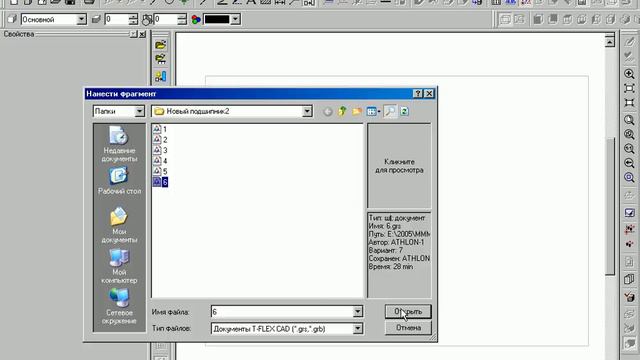Viewport: 640px width, 360px height.
Task: Click the wireframe cube view icon
Action: (567, 19)
